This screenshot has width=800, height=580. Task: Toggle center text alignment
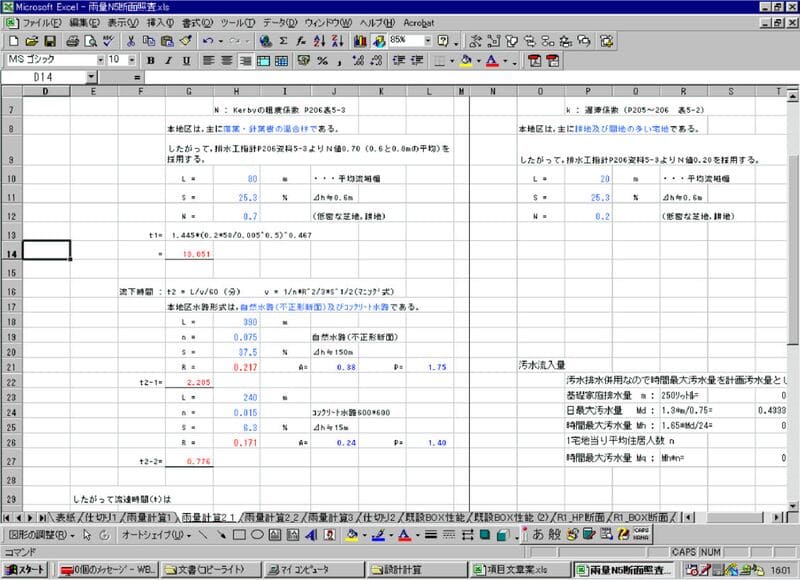tap(227, 61)
